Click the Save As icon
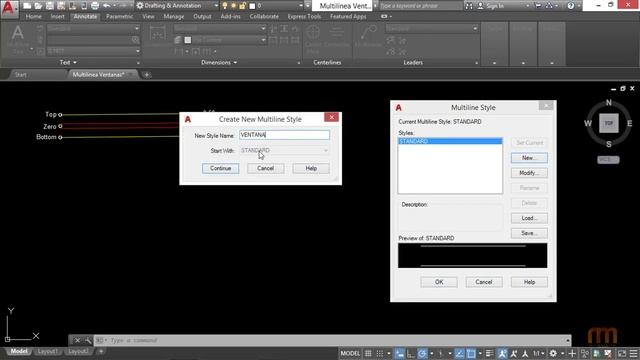Image resolution: width=640 pixels, height=360 pixels. [x=61, y=6]
